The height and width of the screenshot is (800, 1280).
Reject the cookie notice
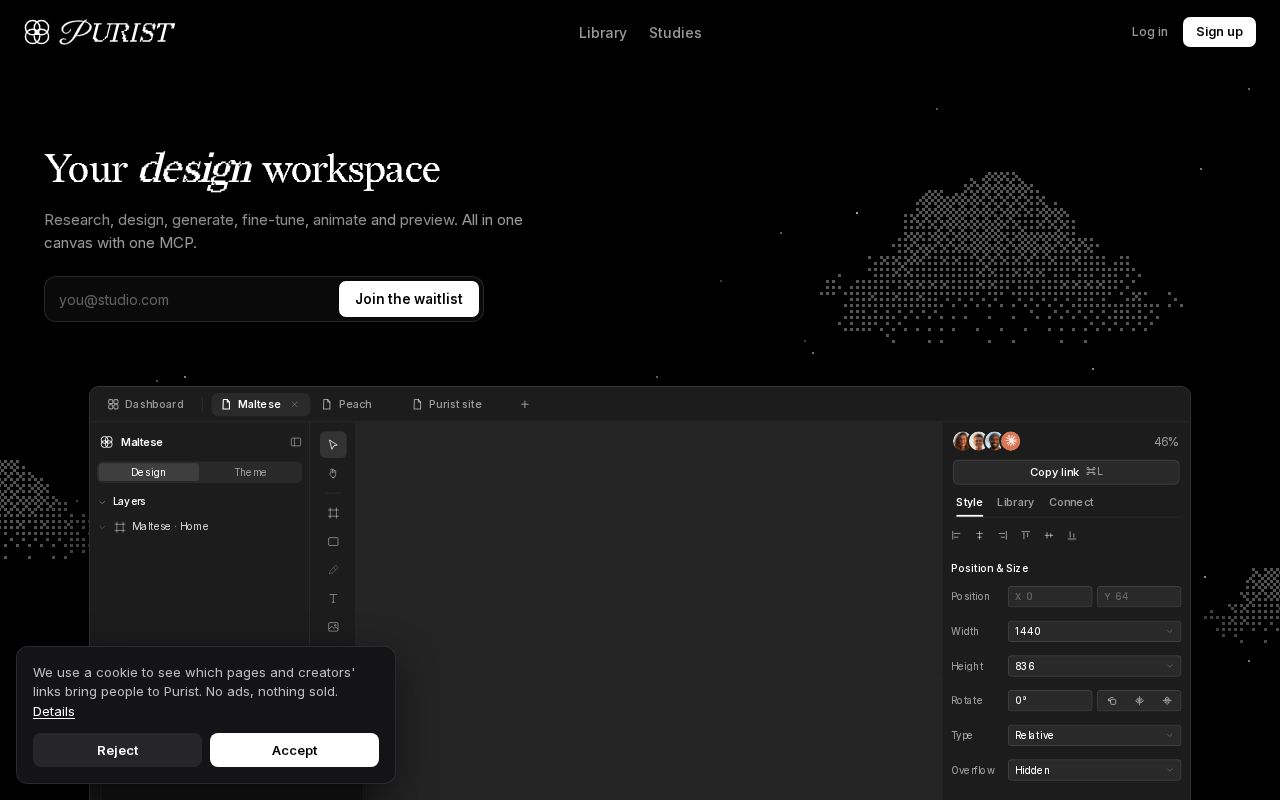(x=117, y=750)
